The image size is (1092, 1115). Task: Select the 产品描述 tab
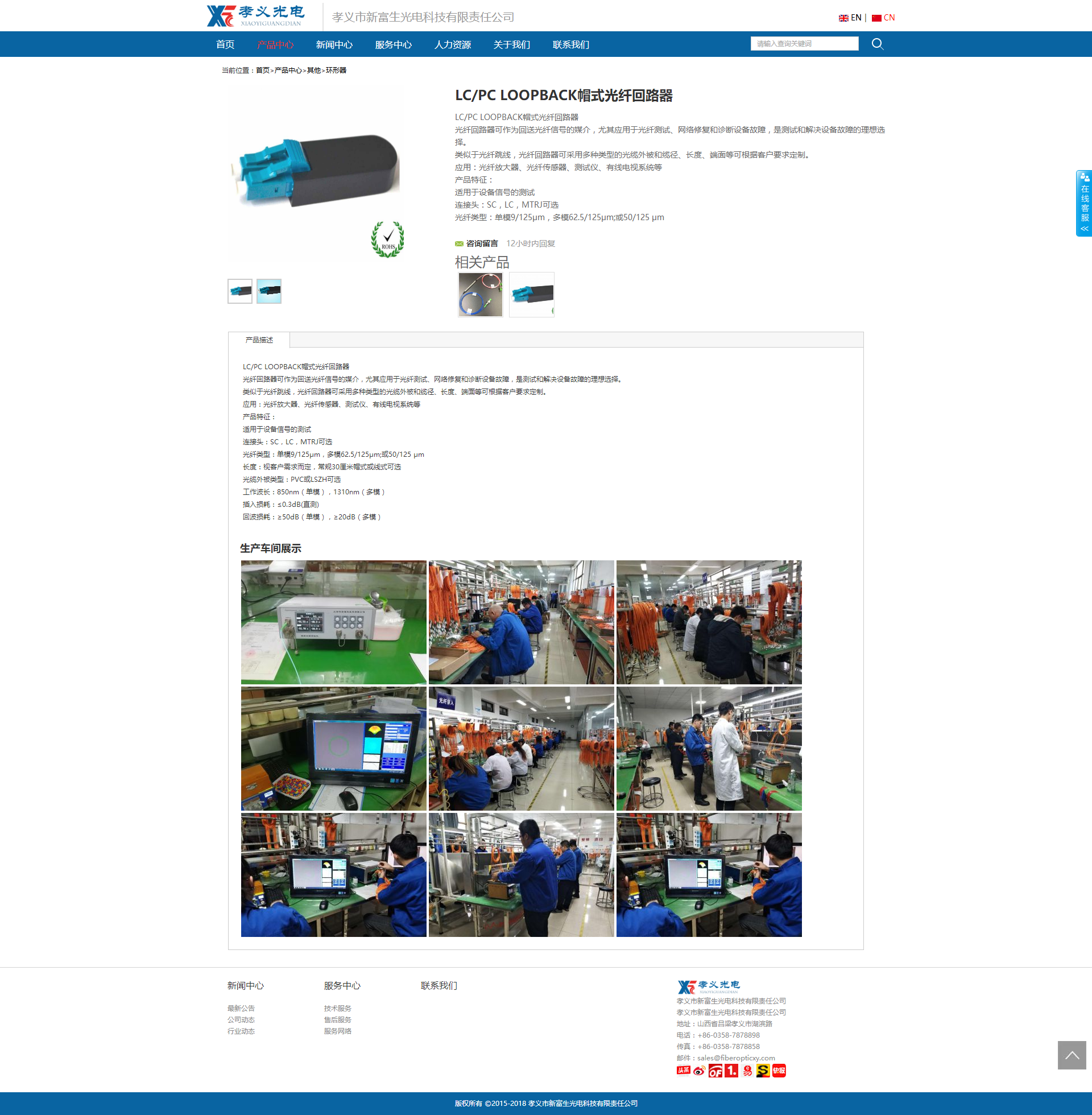(259, 340)
